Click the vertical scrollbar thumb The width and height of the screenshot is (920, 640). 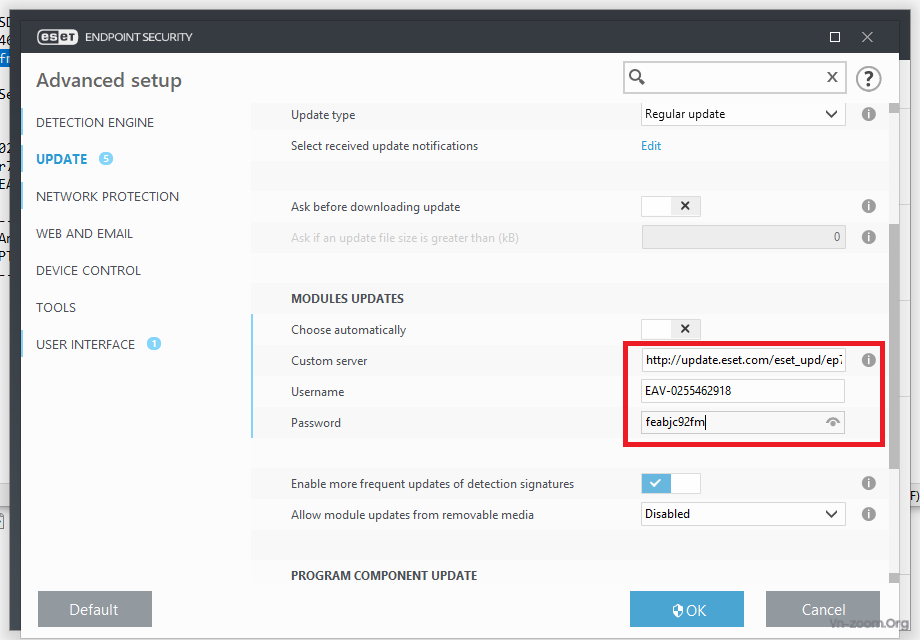(x=894, y=346)
